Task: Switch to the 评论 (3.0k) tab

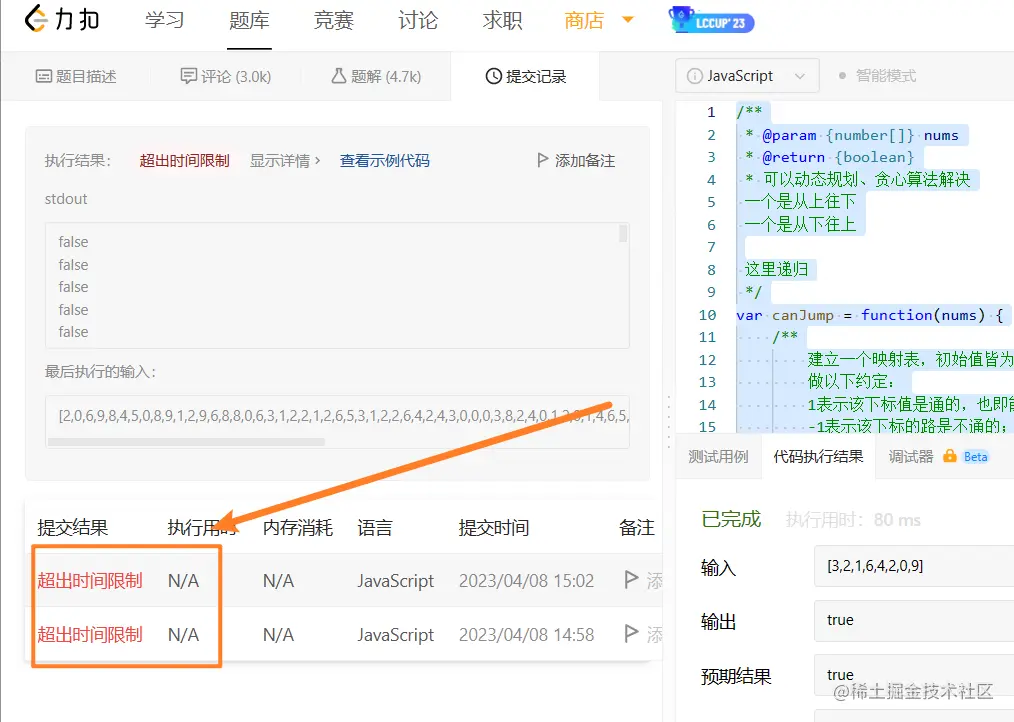Action: point(226,76)
